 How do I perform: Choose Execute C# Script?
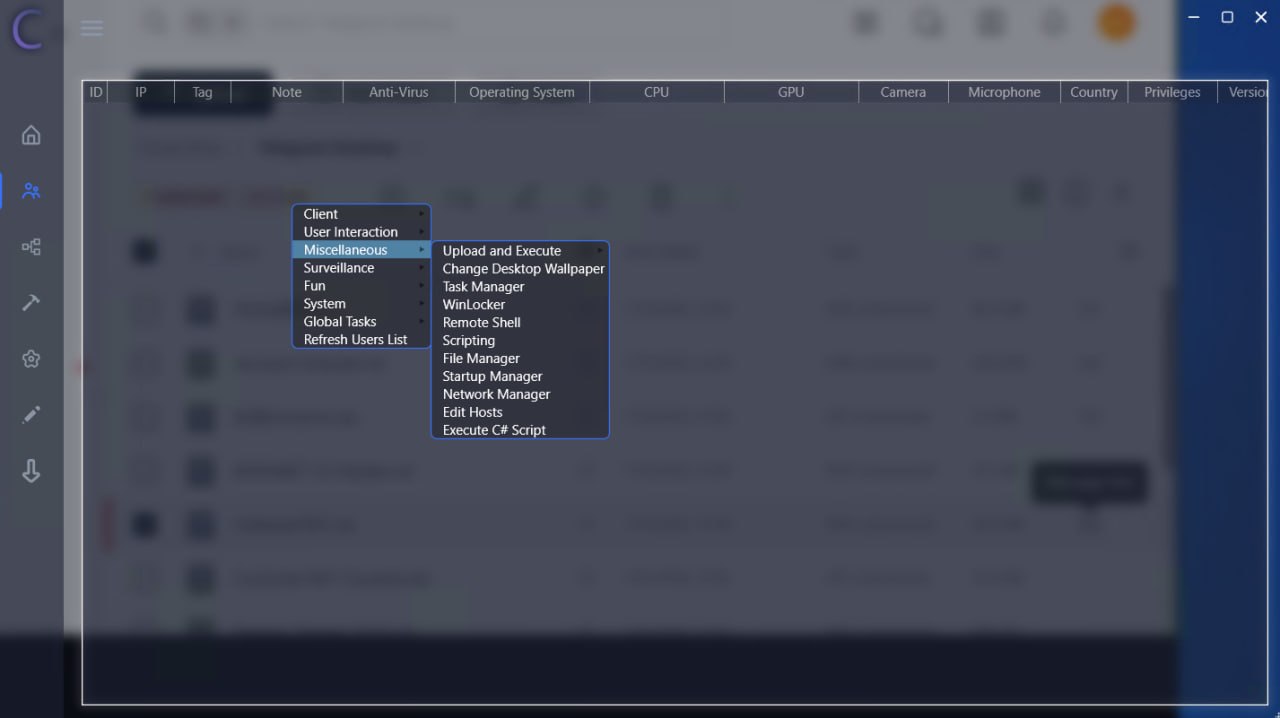(520, 431)
